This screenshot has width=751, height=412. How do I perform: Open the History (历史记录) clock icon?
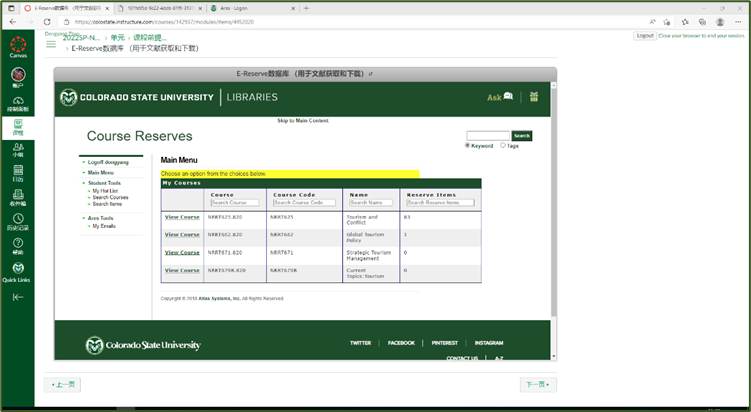pyautogui.click(x=18, y=223)
